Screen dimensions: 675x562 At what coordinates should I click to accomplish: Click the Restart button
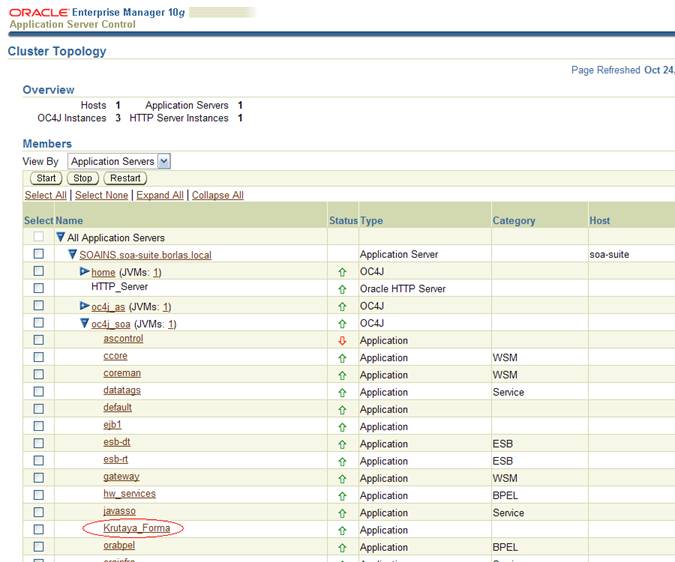(125, 178)
